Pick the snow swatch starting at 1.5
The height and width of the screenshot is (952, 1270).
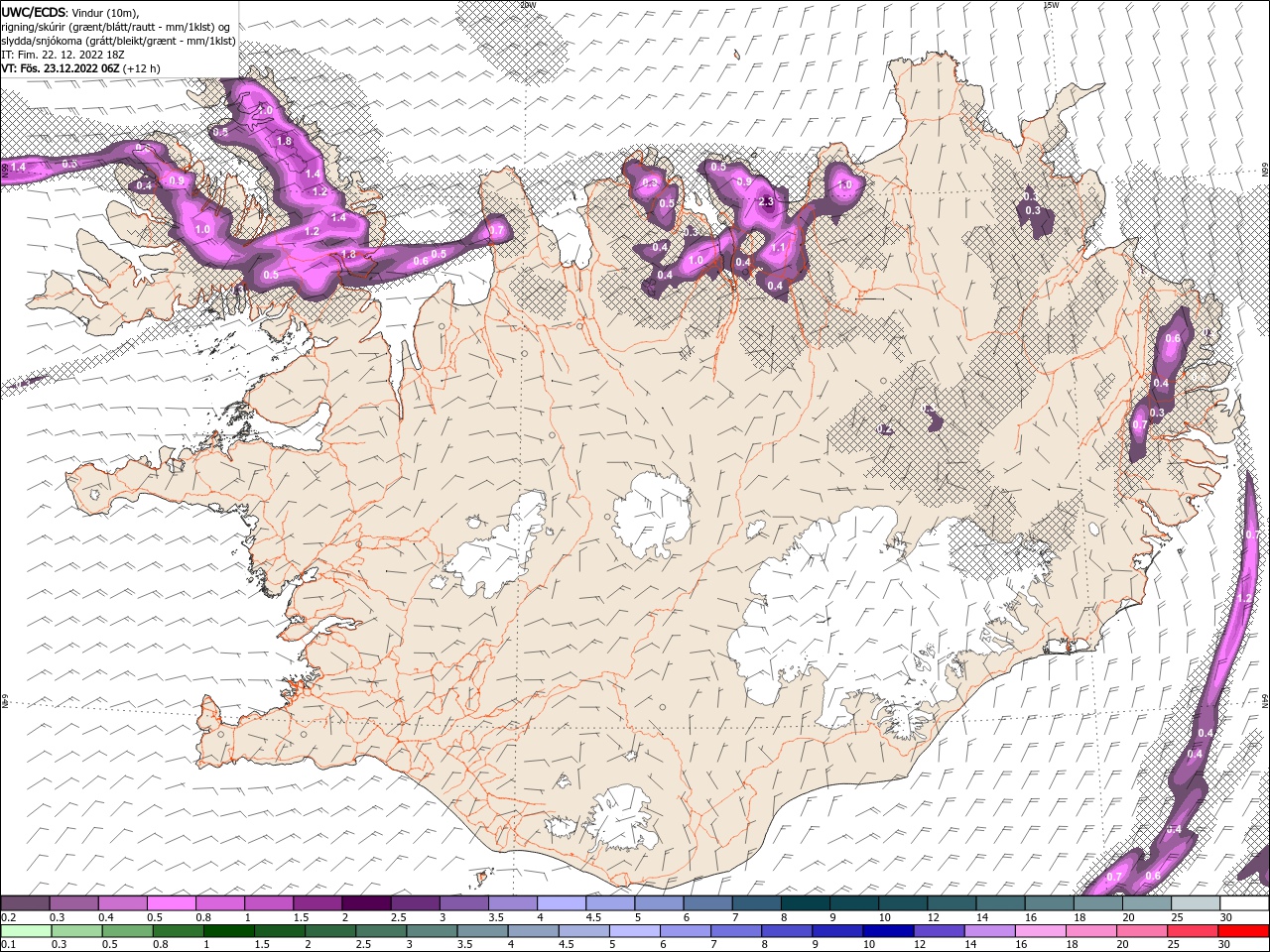[x=317, y=903]
